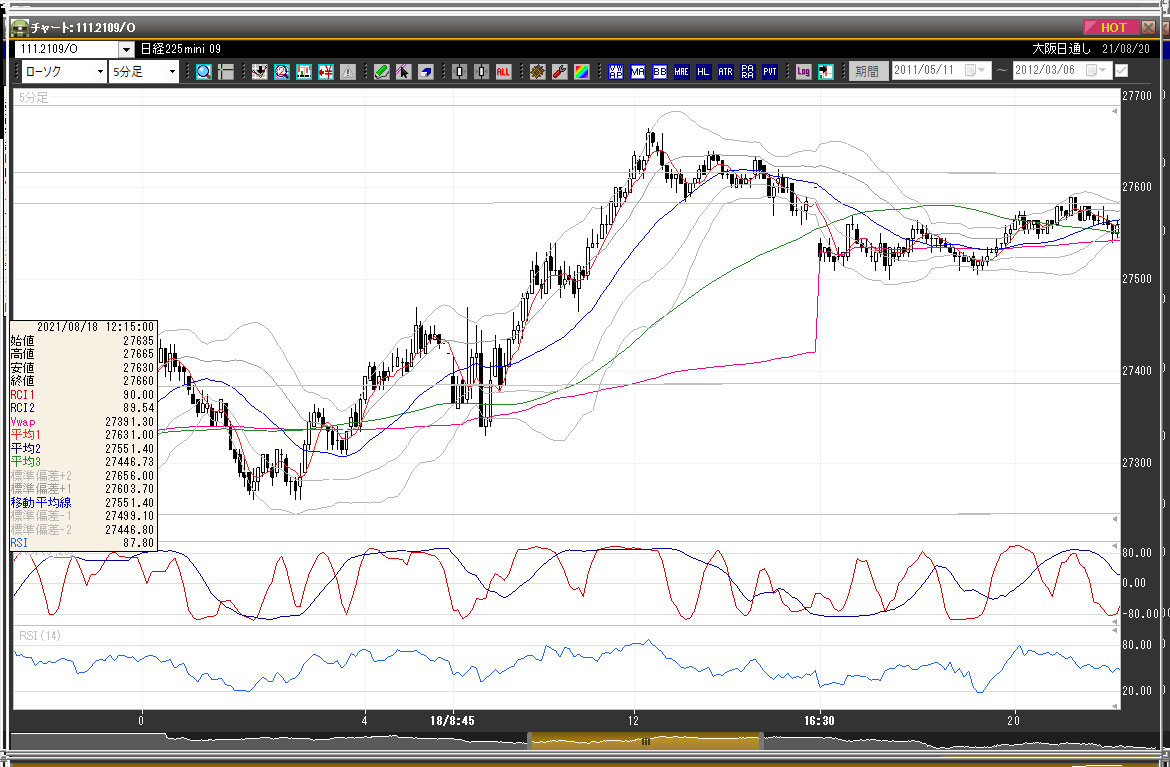Image resolution: width=1170 pixels, height=767 pixels.
Task: Click the top-right scroll arrow of price pane
Action: pyautogui.click(x=1115, y=111)
